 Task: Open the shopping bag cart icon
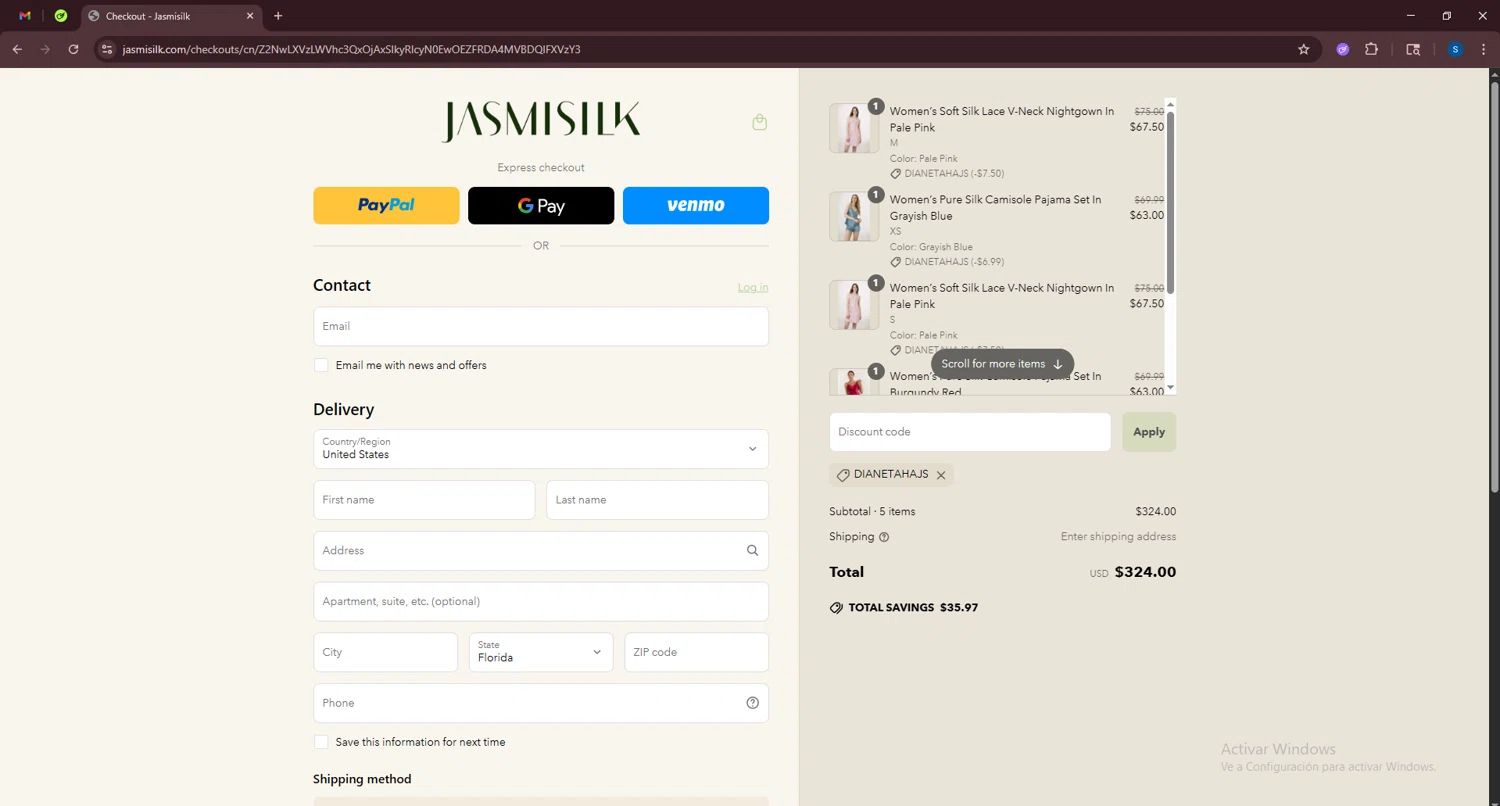[760, 122]
